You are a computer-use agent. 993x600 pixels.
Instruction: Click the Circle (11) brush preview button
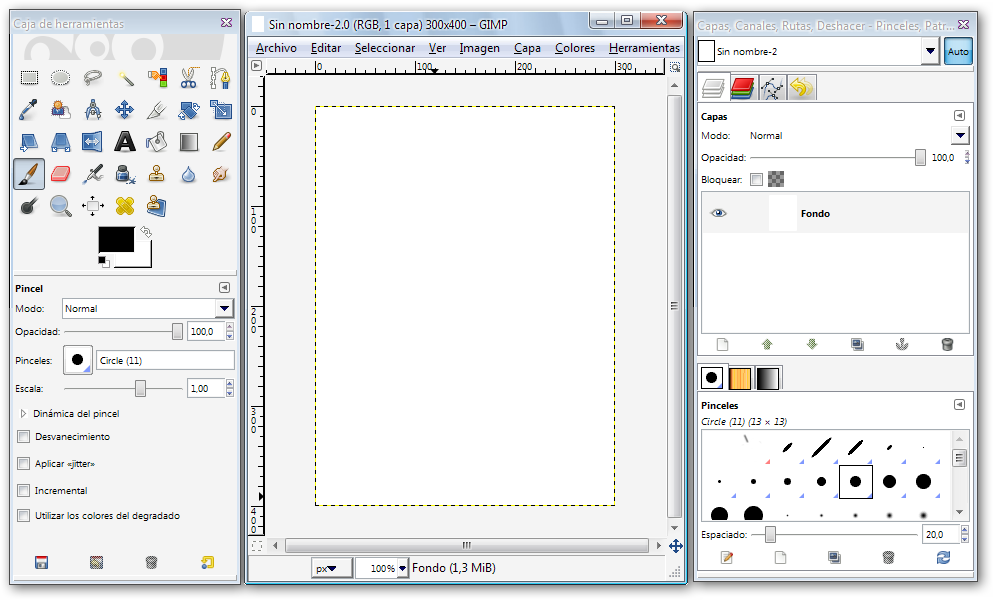tap(78, 360)
